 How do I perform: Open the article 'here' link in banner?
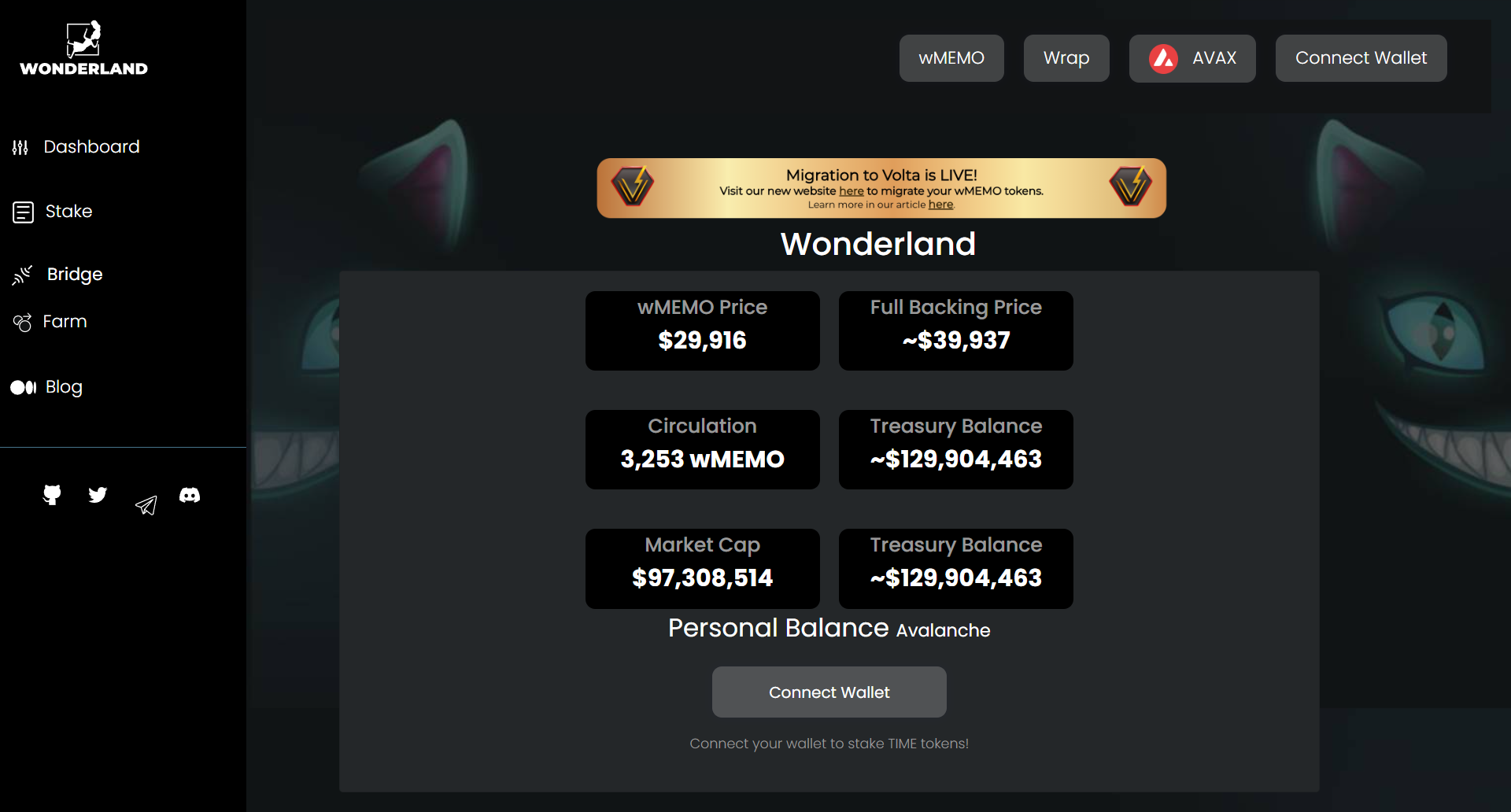coord(940,205)
